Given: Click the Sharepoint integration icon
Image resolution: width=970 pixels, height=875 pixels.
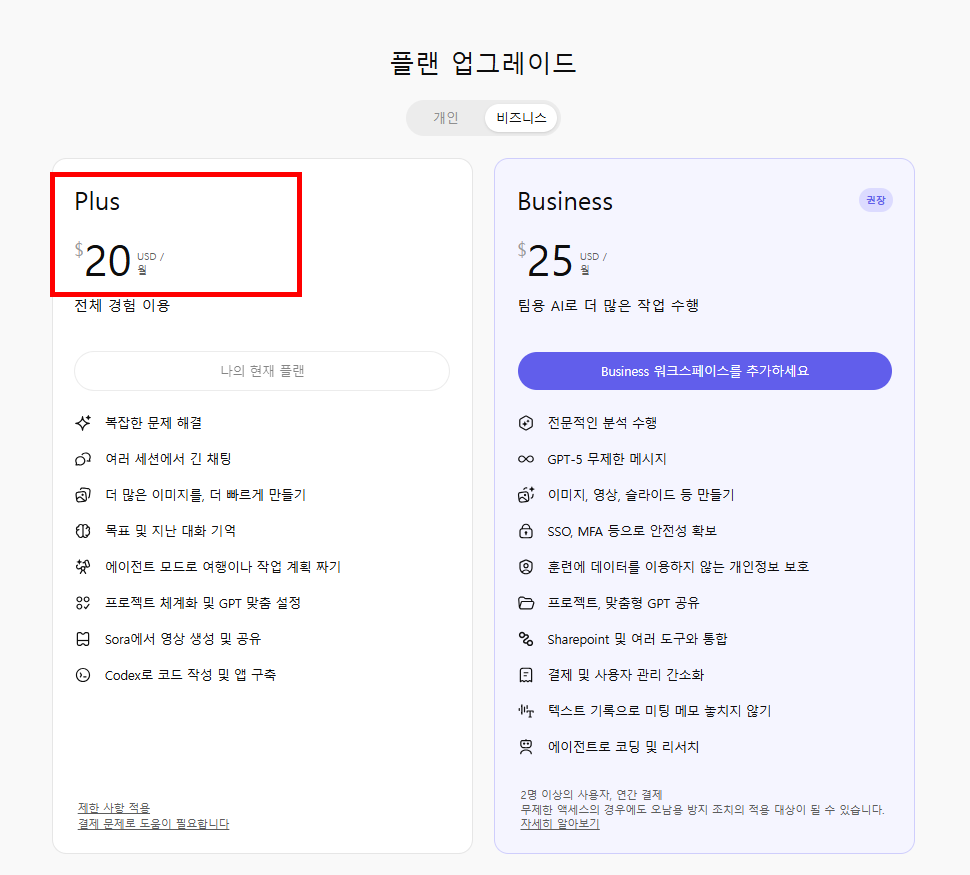Looking at the screenshot, I should pyautogui.click(x=526, y=639).
